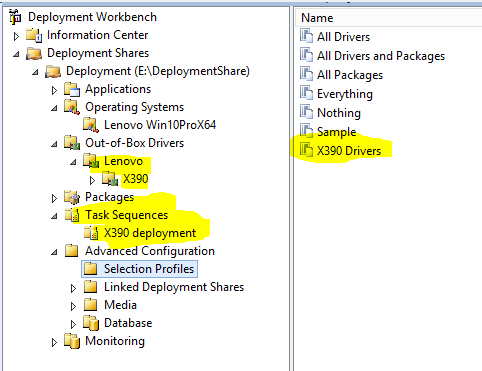Click the Operating Systems node icon

pyautogui.click(x=72, y=107)
